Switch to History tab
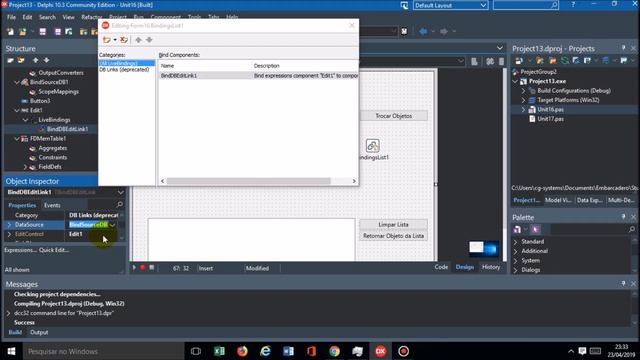The width and height of the screenshot is (640, 360). point(491,267)
